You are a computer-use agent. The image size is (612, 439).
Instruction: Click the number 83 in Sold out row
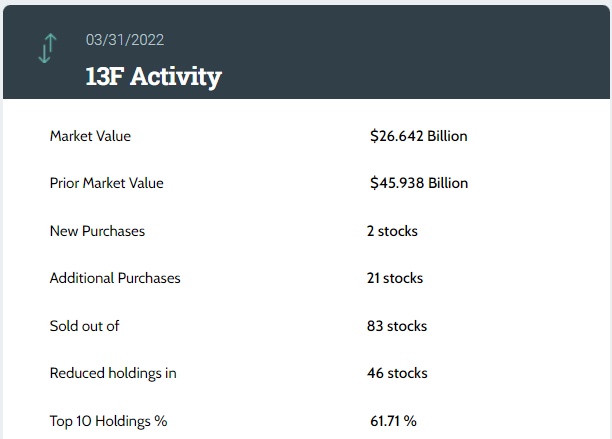[x=375, y=326]
